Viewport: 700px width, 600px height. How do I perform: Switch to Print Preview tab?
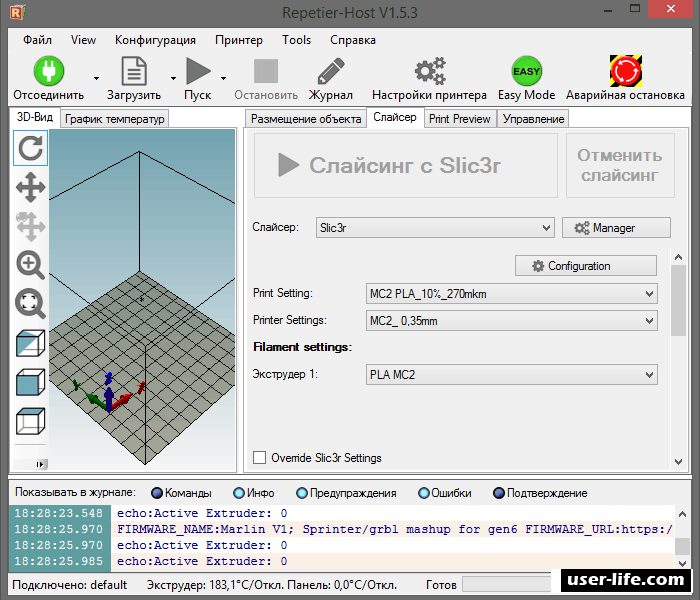coord(460,119)
